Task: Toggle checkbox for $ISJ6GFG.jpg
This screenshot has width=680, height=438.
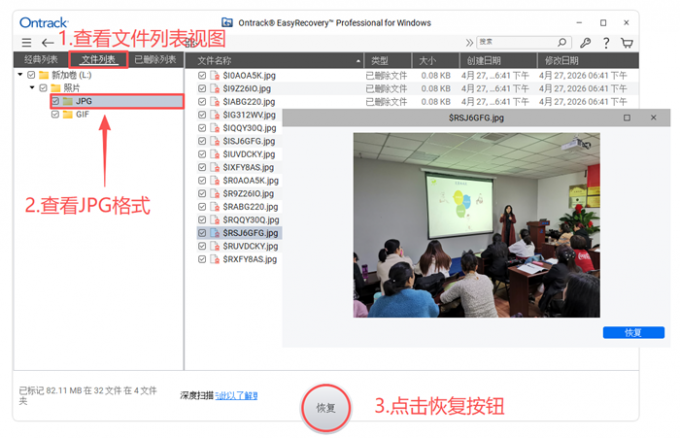Action: [x=202, y=141]
